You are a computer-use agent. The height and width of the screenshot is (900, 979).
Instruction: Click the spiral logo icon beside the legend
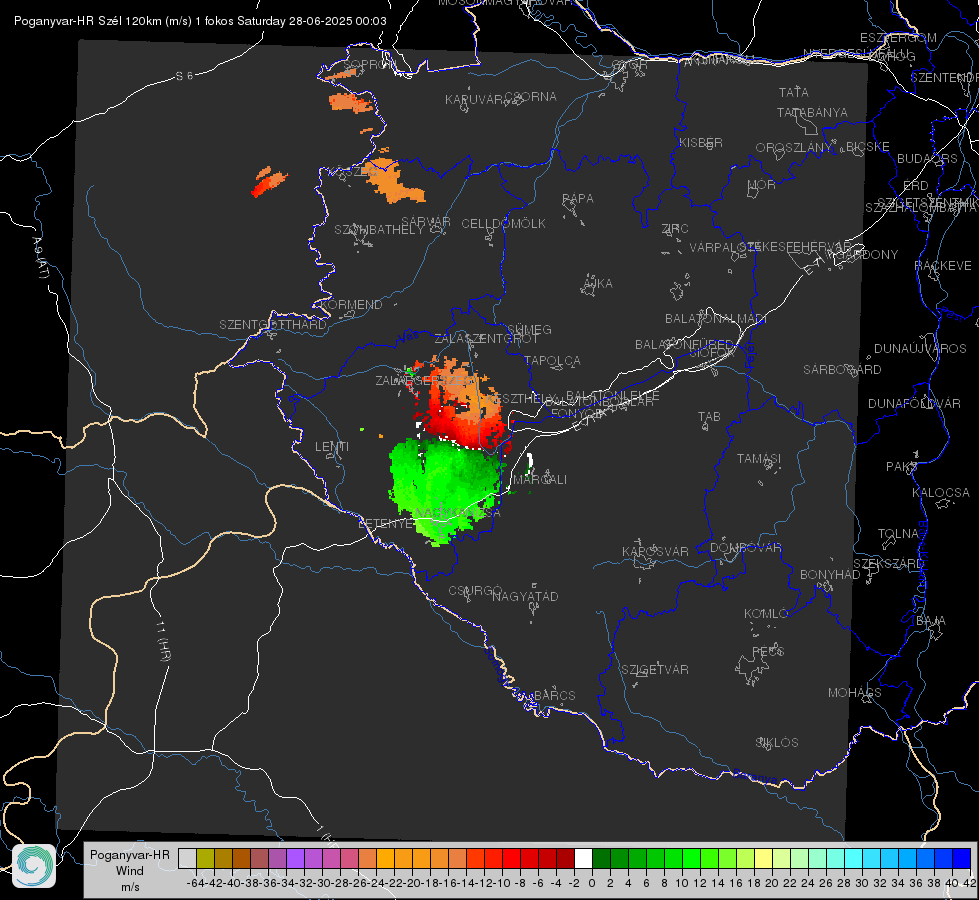pos(34,865)
